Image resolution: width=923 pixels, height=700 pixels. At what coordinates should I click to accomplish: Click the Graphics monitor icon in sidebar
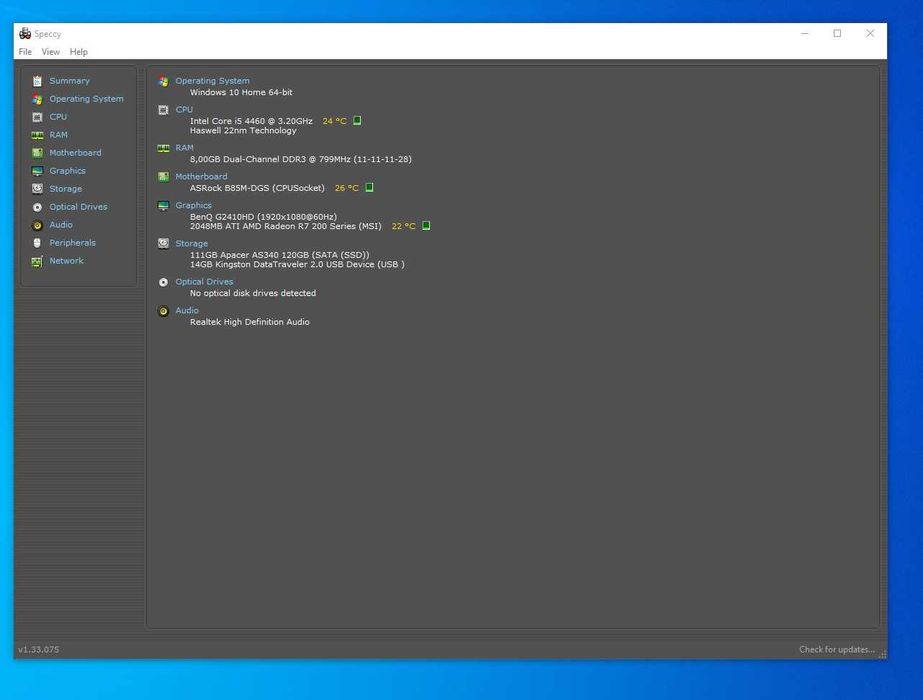click(37, 171)
